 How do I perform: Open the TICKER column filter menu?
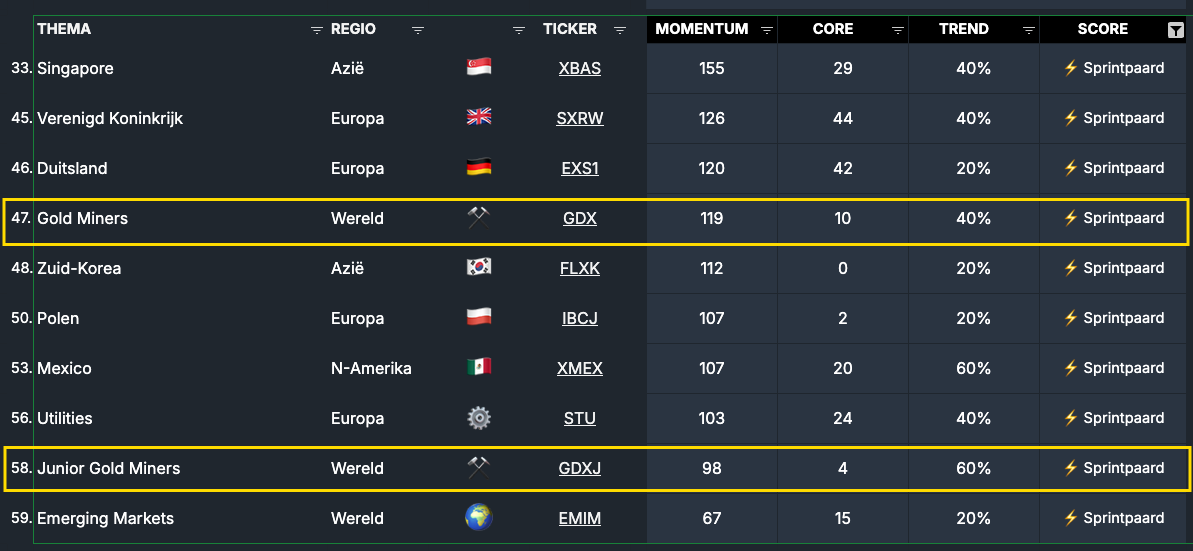pyautogui.click(x=620, y=30)
